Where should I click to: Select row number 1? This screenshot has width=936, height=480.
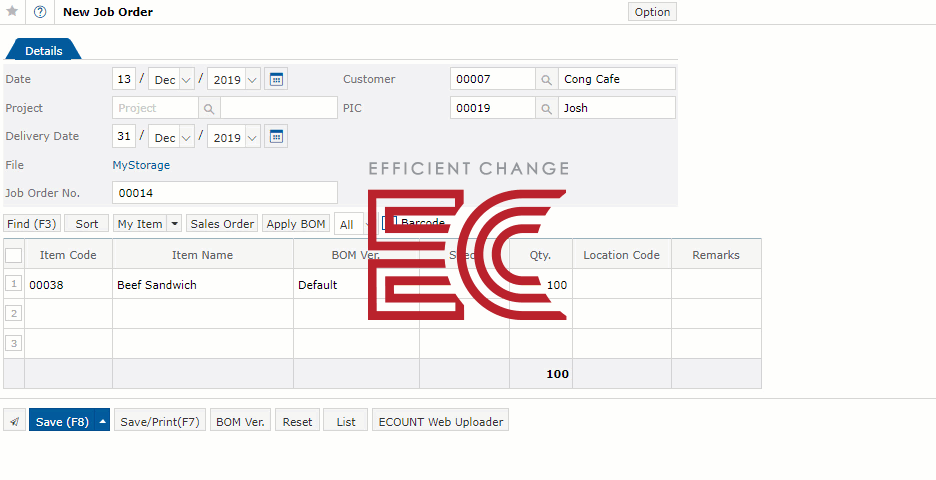pos(14,284)
